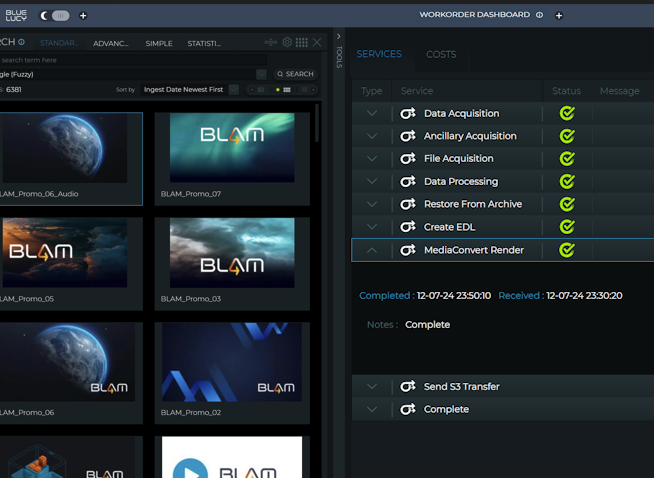This screenshot has height=478, width=654.
Task: Click MediaConvert Render green status check
Action: tap(567, 250)
